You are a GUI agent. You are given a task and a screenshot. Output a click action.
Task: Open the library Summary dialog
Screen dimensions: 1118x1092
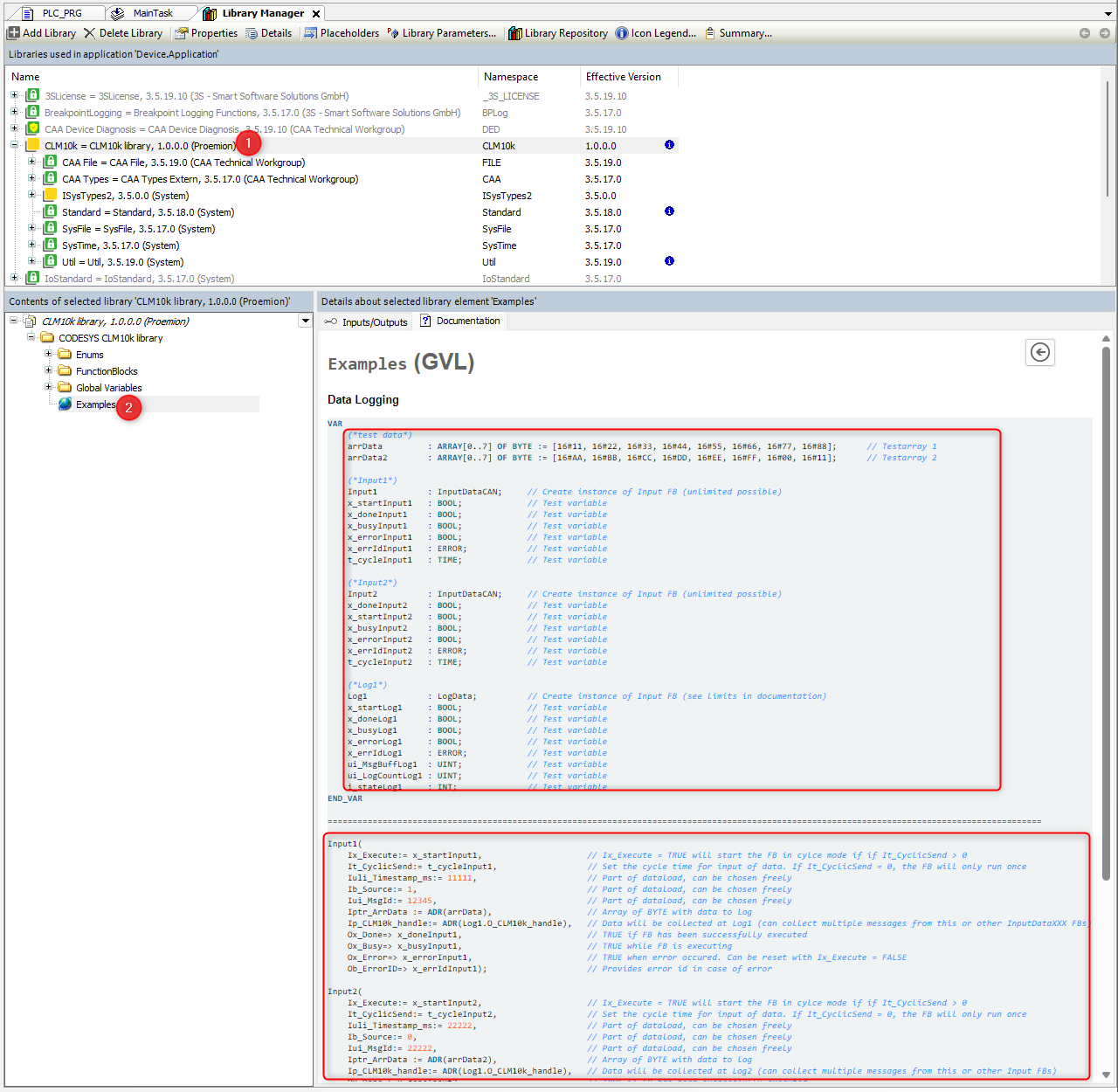click(738, 33)
